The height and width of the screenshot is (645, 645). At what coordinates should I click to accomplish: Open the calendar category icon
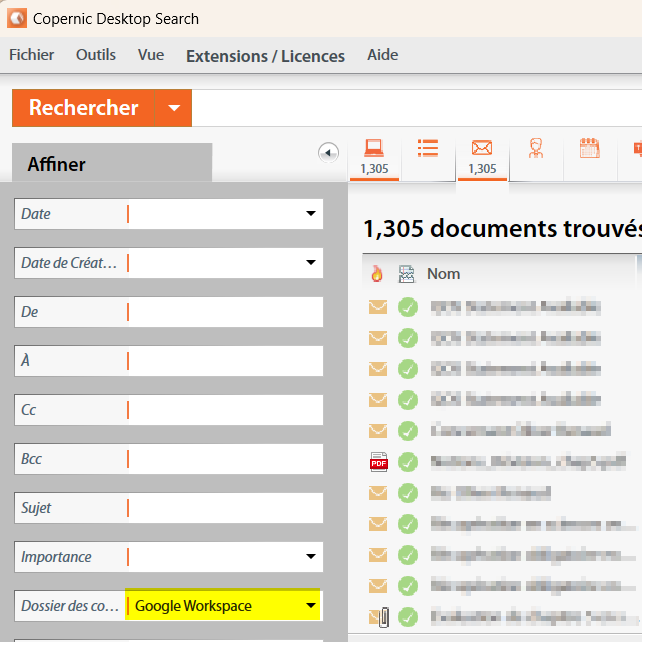[590, 149]
